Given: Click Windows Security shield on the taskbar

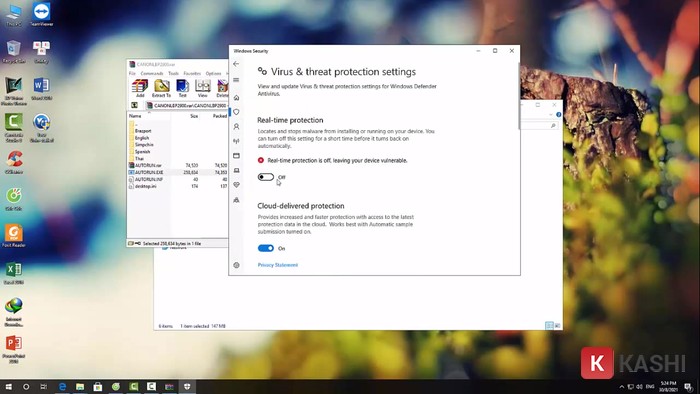Looking at the screenshot, I should [x=187, y=386].
